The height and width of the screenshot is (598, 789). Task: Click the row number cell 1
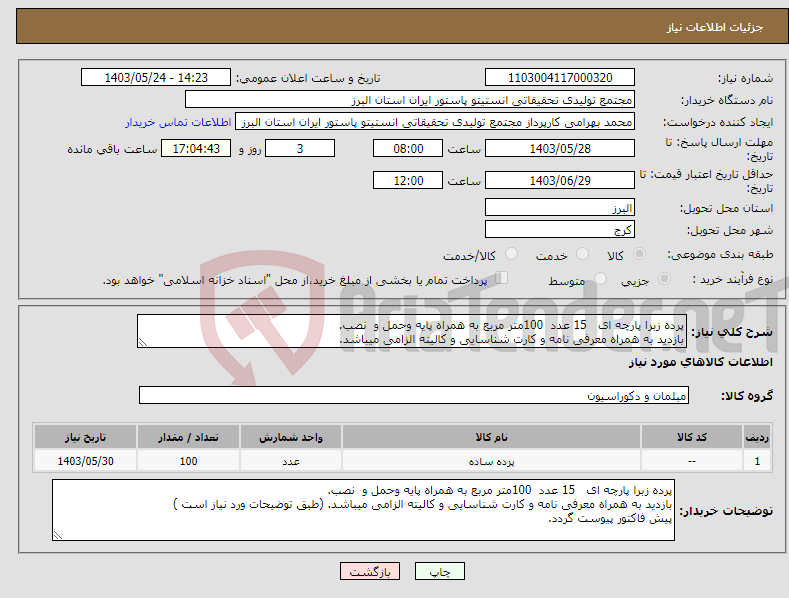[757, 461]
